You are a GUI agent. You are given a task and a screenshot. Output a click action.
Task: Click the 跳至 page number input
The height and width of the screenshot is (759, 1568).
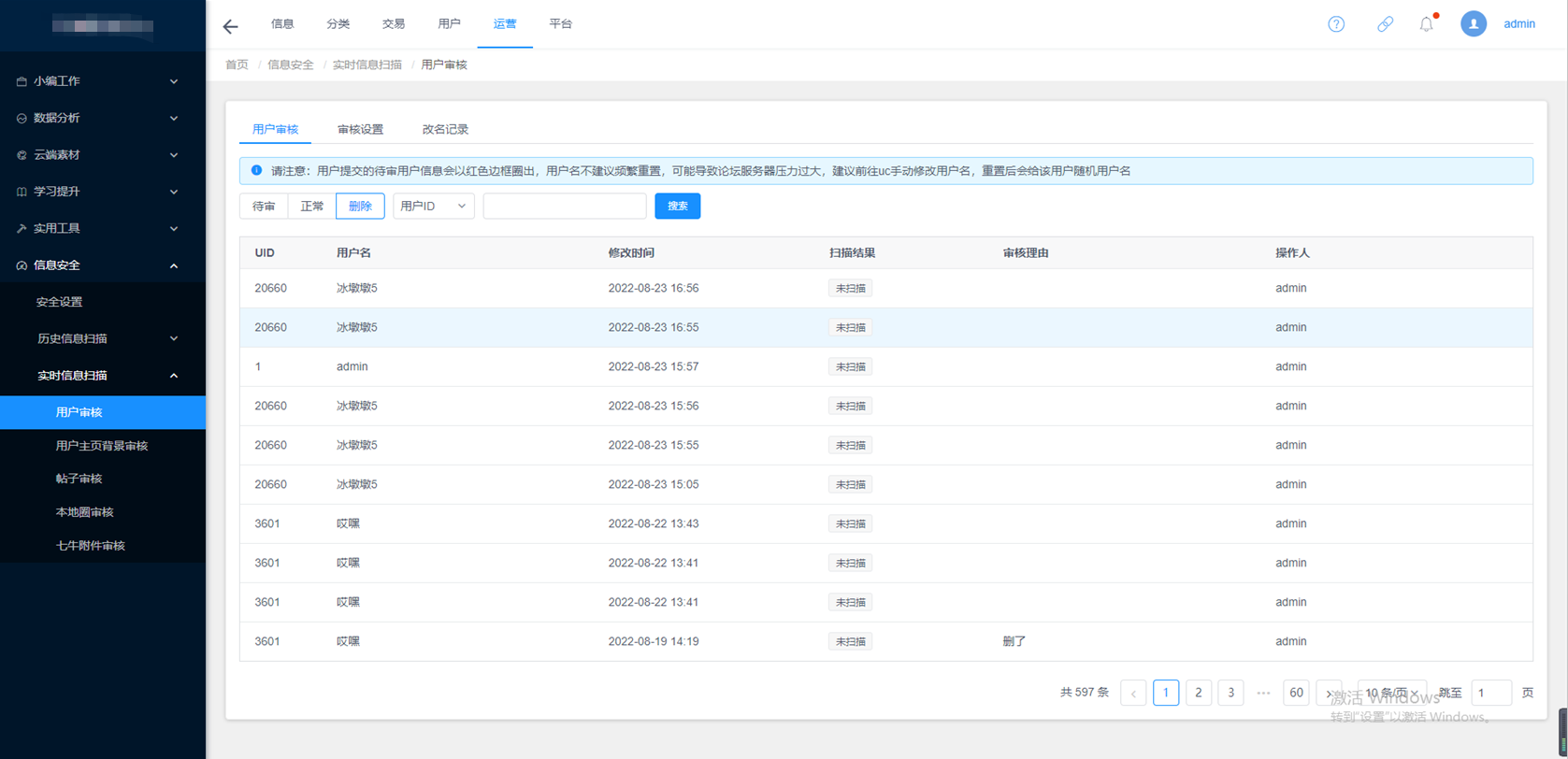(1491, 693)
